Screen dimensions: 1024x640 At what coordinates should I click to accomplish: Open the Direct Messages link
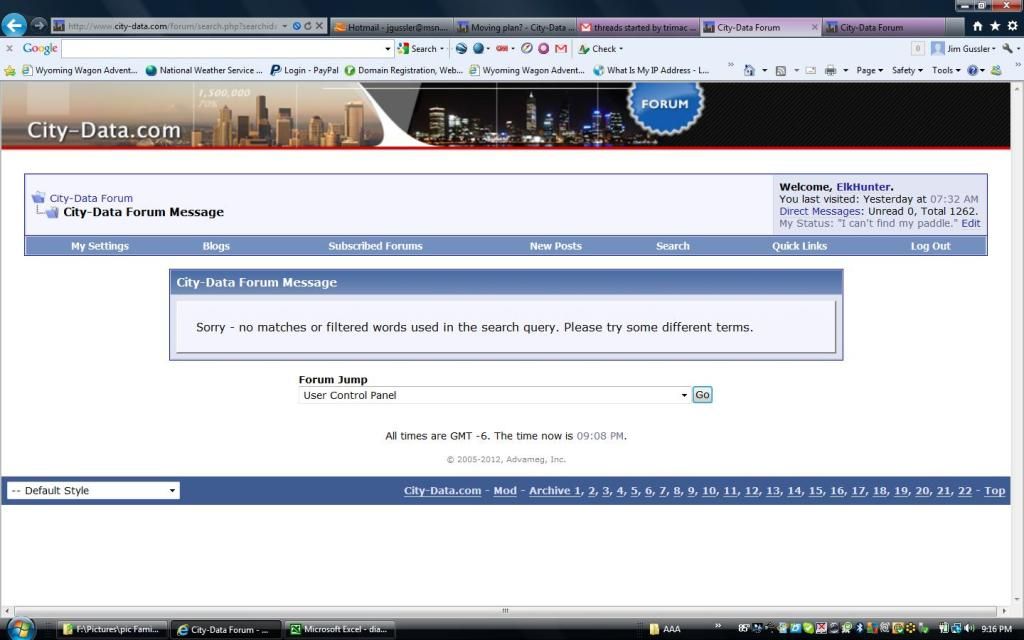point(819,211)
